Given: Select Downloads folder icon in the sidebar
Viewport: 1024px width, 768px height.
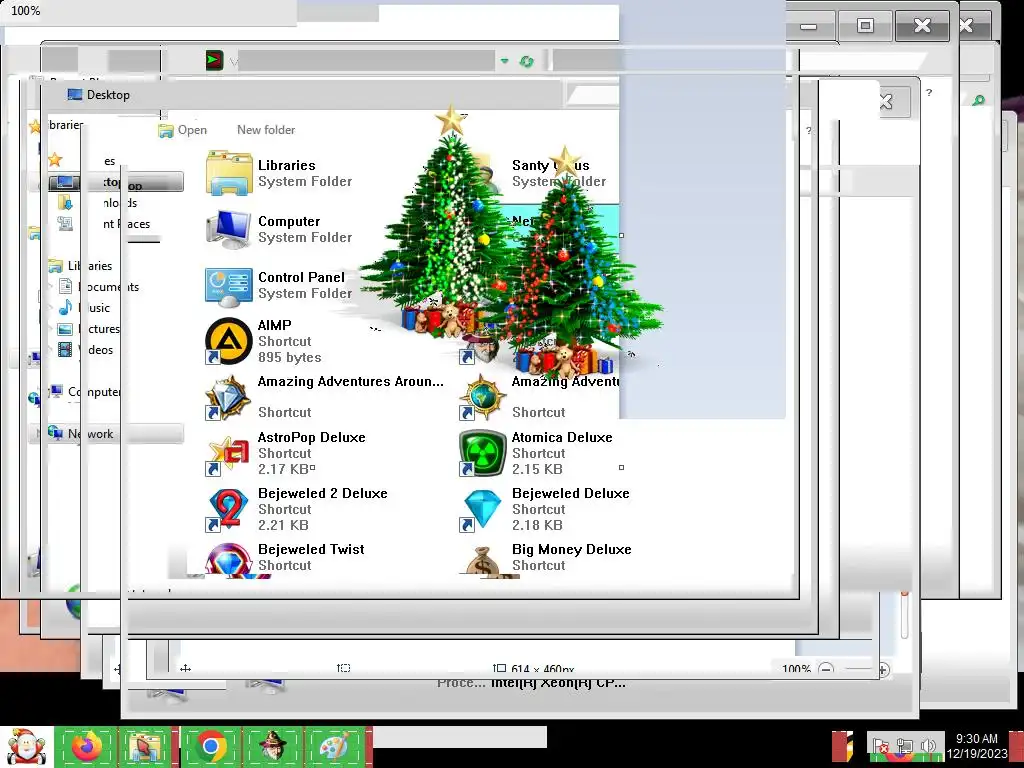Looking at the screenshot, I should (65, 202).
